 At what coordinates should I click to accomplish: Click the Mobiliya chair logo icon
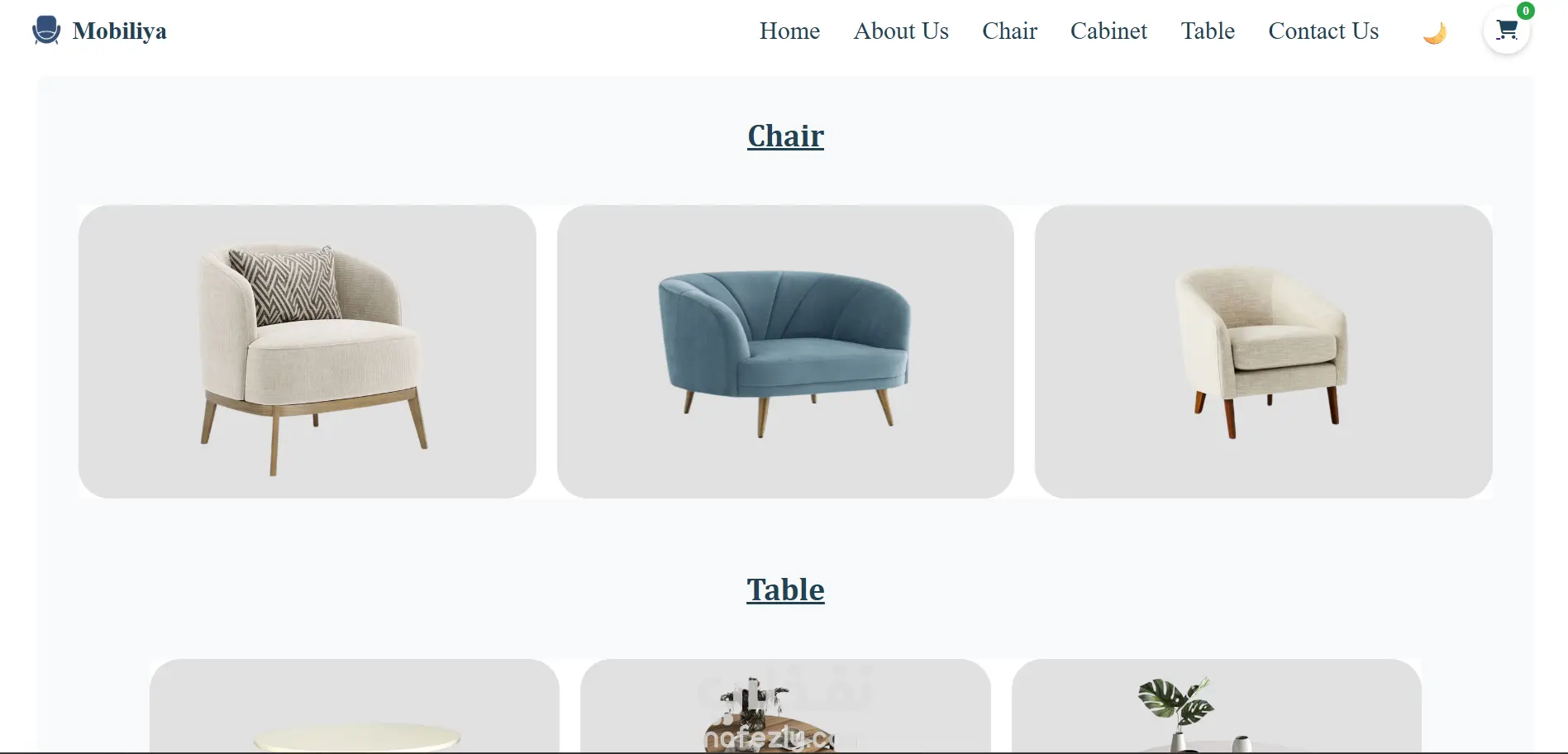click(46, 31)
